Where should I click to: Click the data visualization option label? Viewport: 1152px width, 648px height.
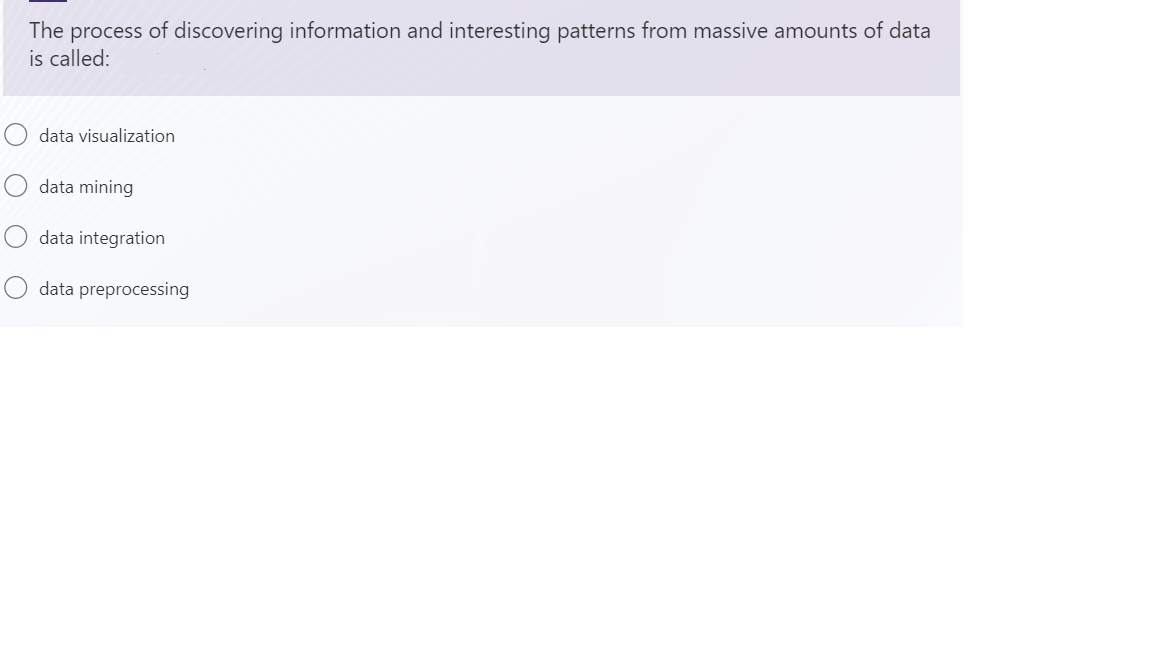click(x=106, y=136)
